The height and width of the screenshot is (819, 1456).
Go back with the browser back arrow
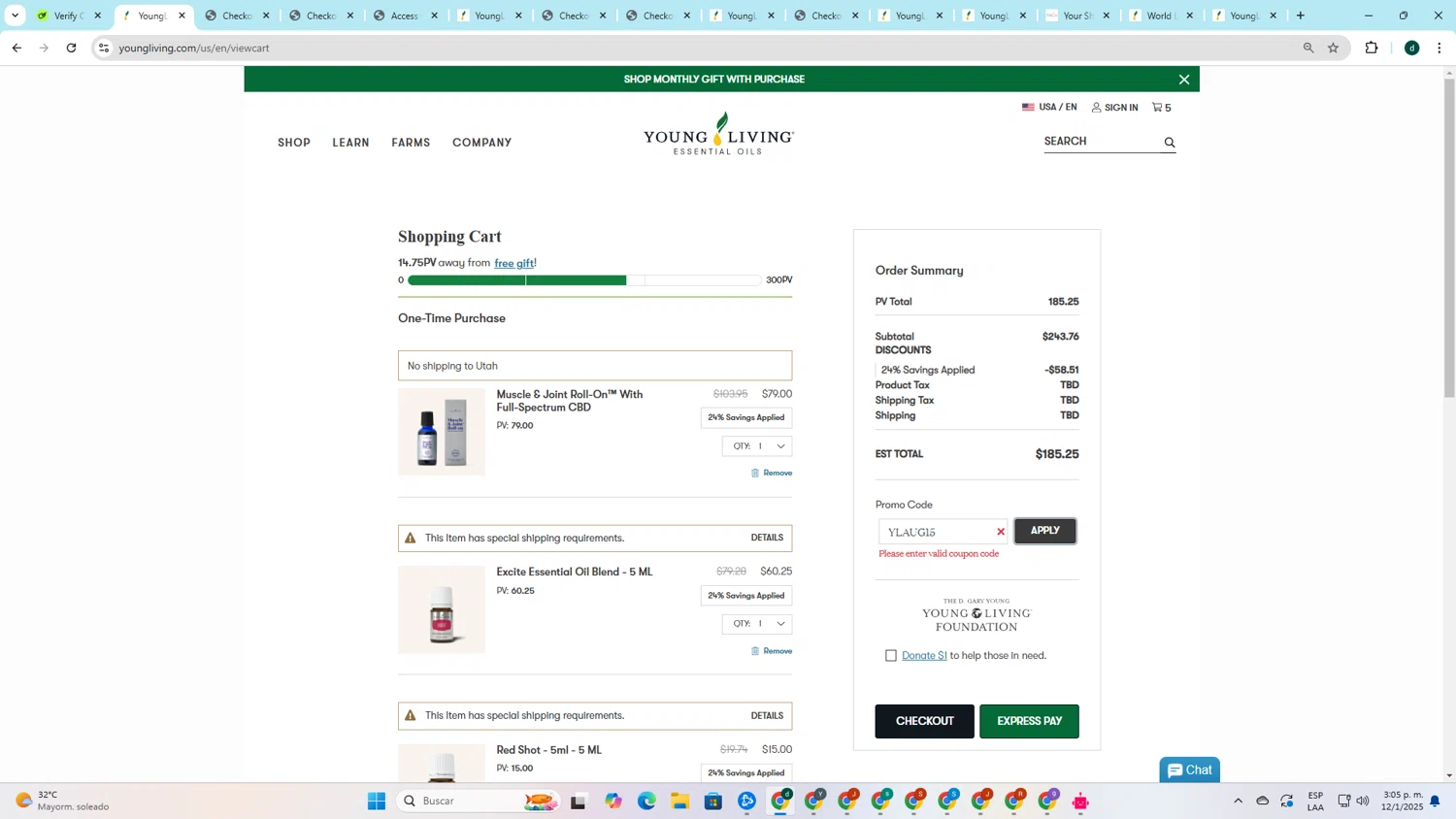click(x=17, y=48)
